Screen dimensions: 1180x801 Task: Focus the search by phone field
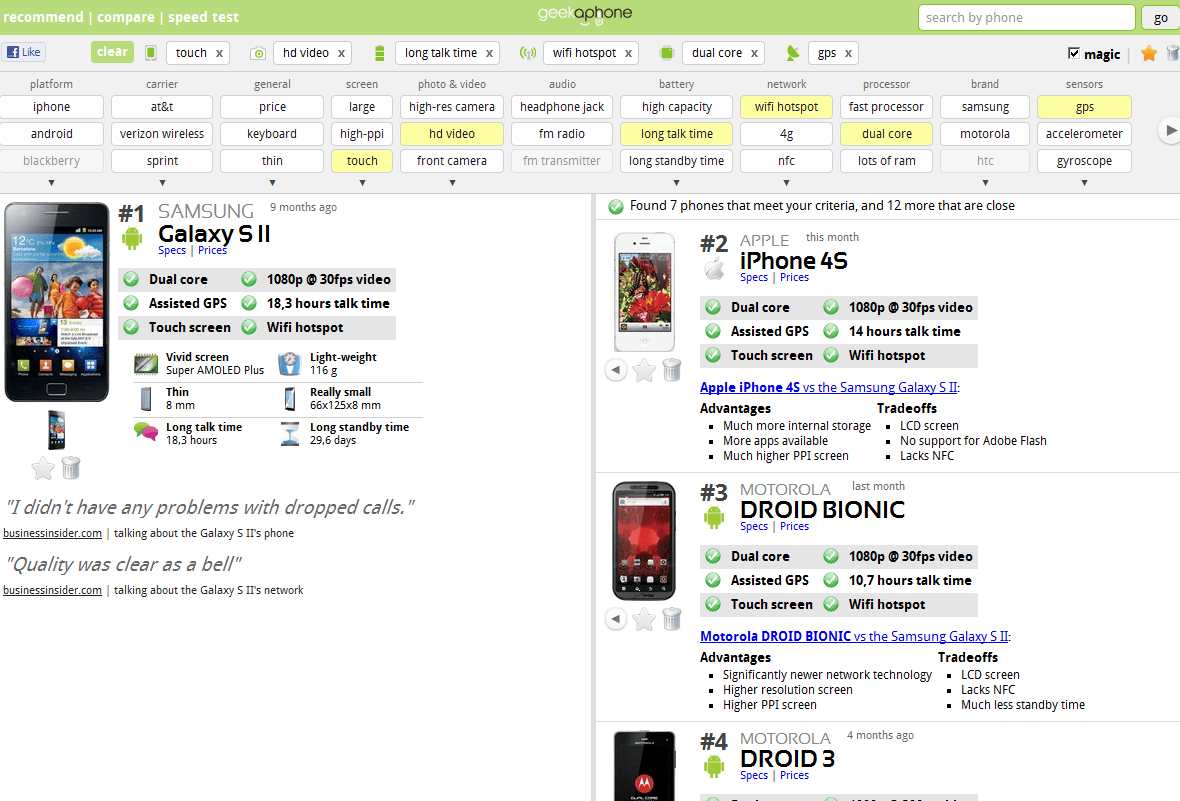pyautogui.click(x=1026, y=17)
